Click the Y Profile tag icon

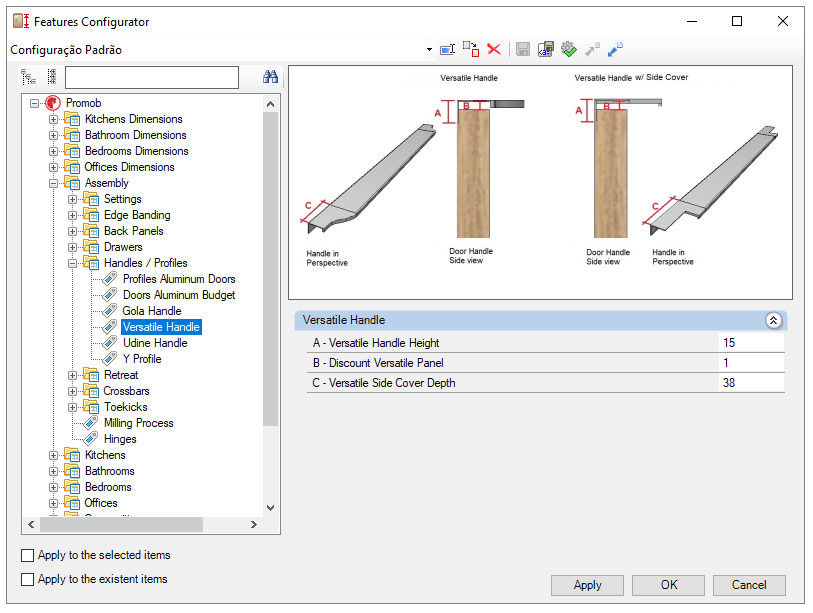(x=109, y=358)
